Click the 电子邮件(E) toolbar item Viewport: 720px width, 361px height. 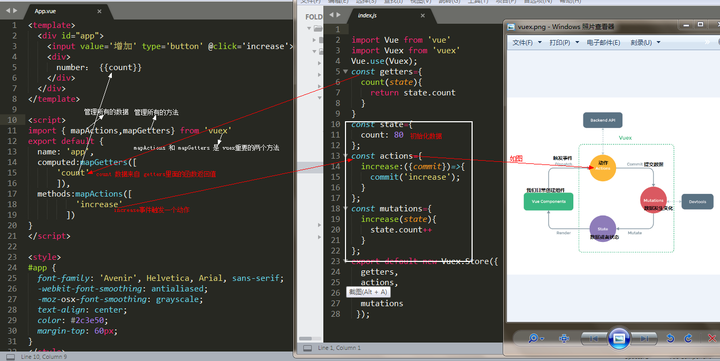pyautogui.click(x=603, y=42)
